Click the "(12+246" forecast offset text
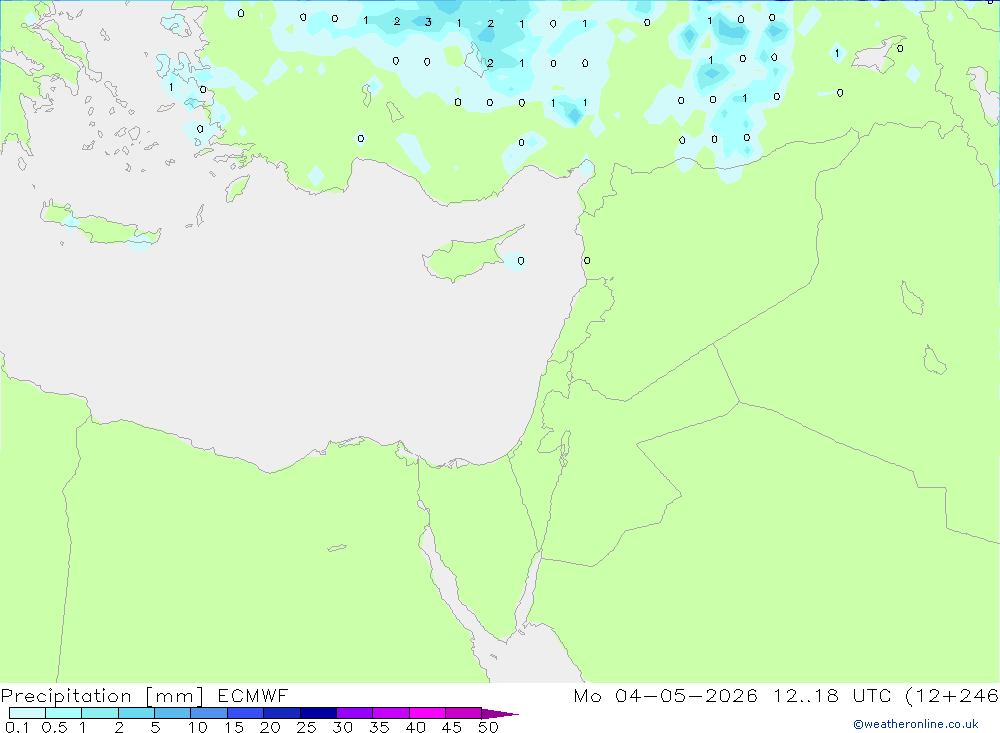The height and width of the screenshot is (733, 1000). [x=952, y=696]
